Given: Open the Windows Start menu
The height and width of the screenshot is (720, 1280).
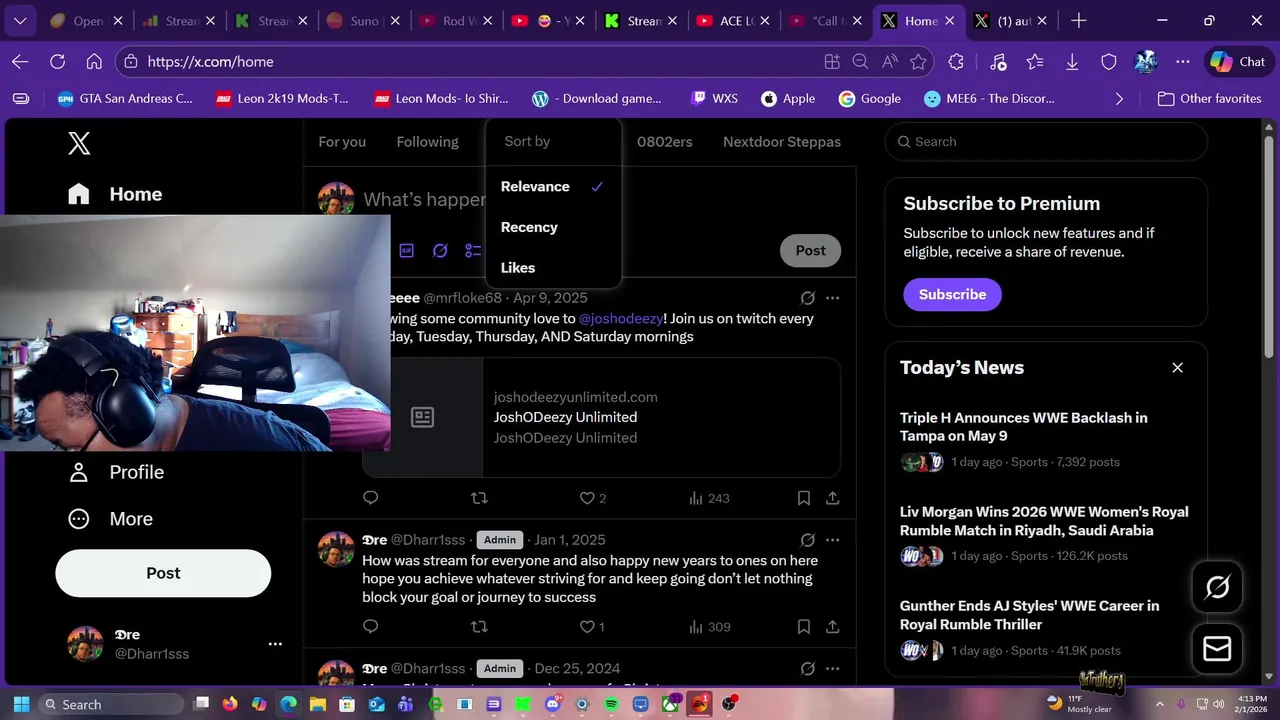Looking at the screenshot, I should (x=21, y=704).
